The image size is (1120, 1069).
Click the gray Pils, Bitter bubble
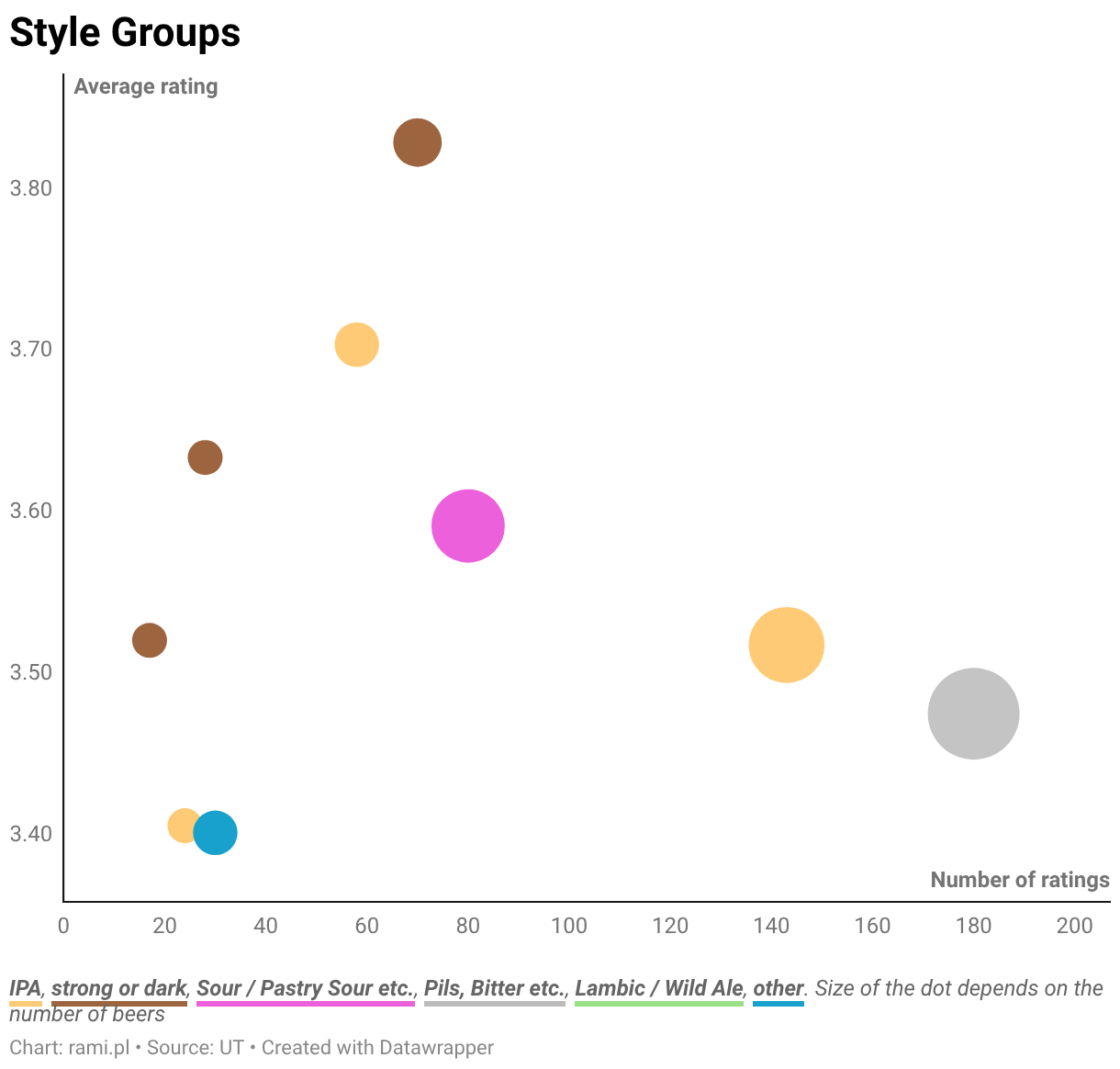[x=973, y=714]
